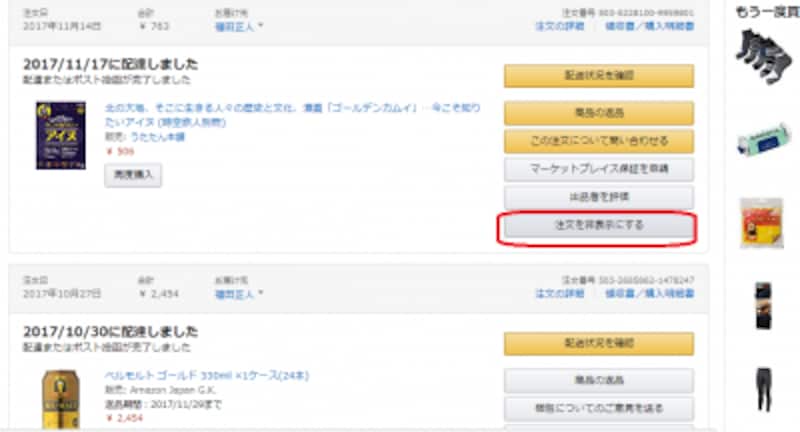Expand the recipient name dropdown of the October order
The height and width of the screenshot is (432, 800).
(239, 294)
